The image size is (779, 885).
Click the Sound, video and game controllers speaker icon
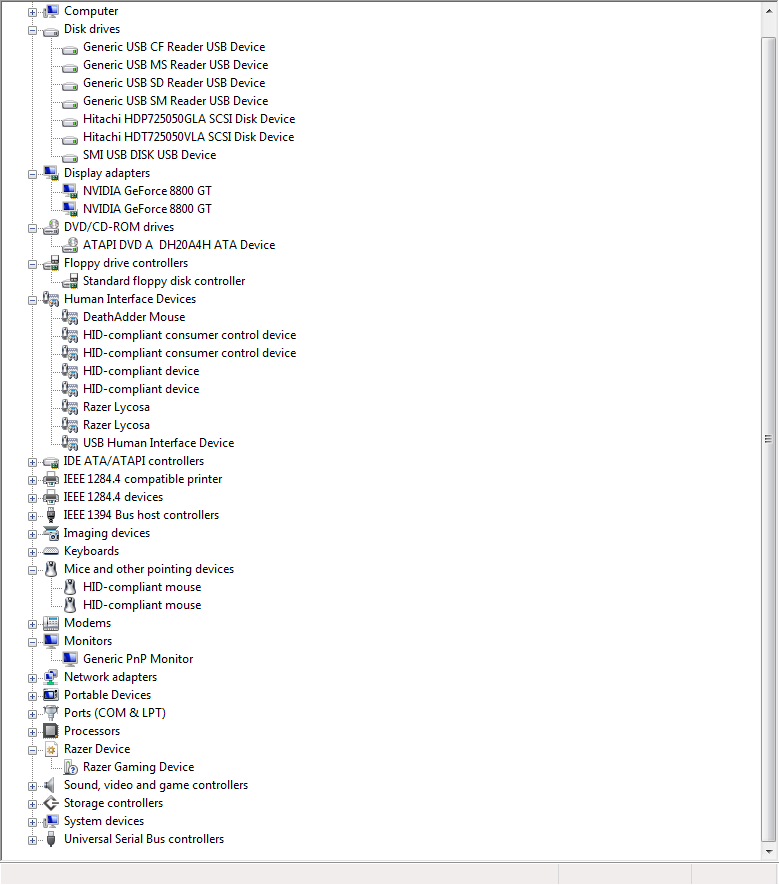point(50,785)
